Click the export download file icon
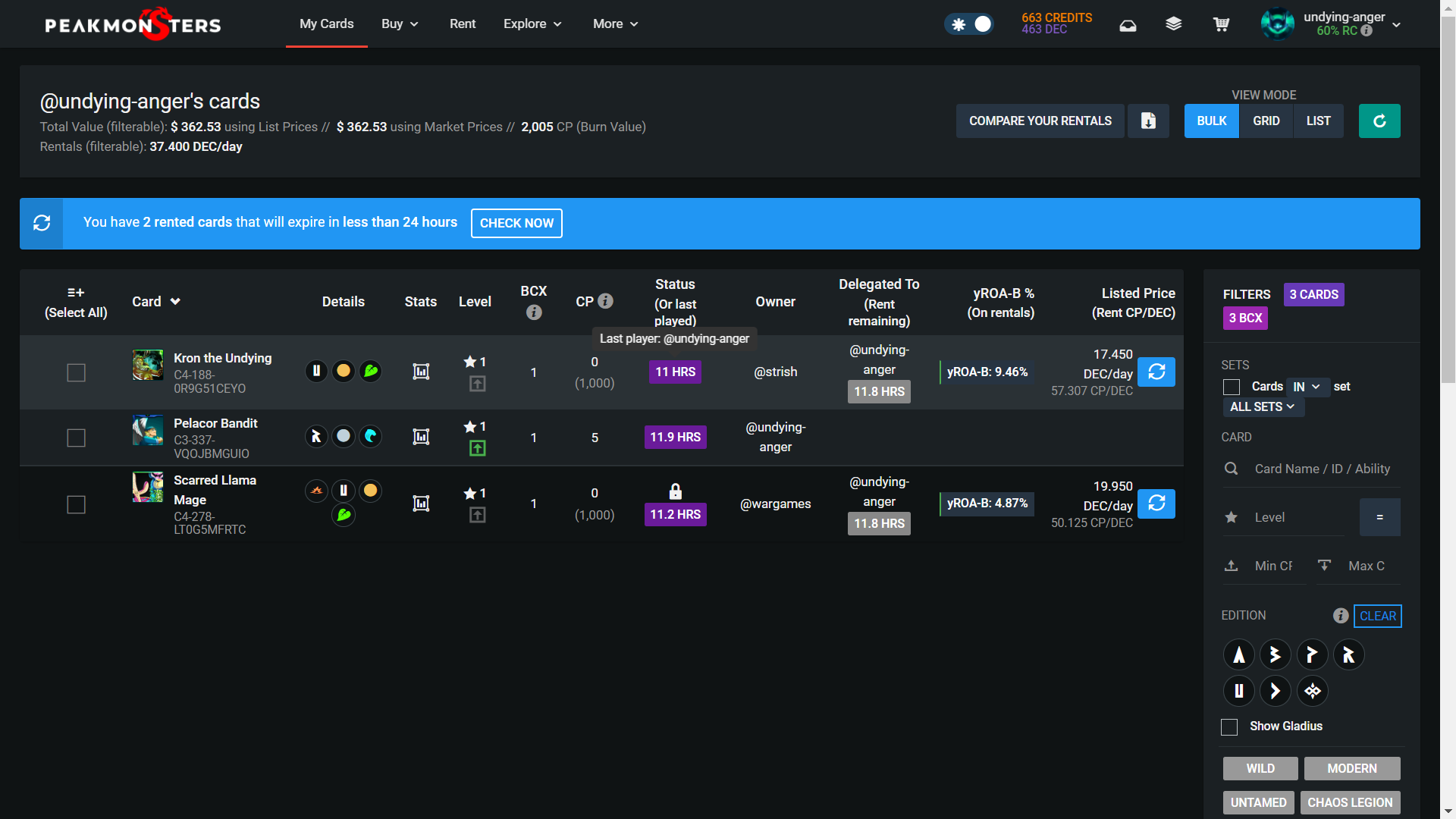Screen dimensions: 1456x819 tap(1148, 121)
